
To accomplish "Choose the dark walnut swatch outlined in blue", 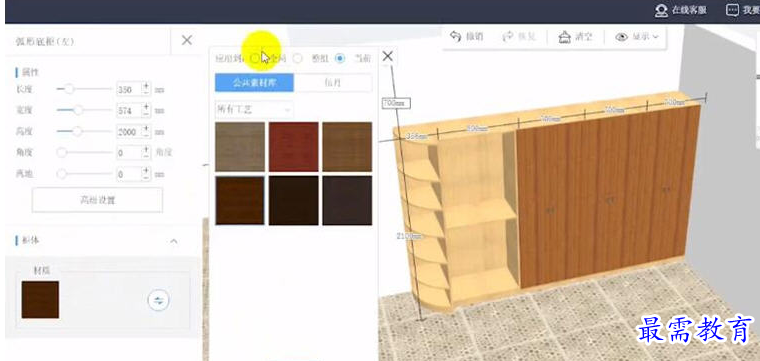I will pos(240,201).
